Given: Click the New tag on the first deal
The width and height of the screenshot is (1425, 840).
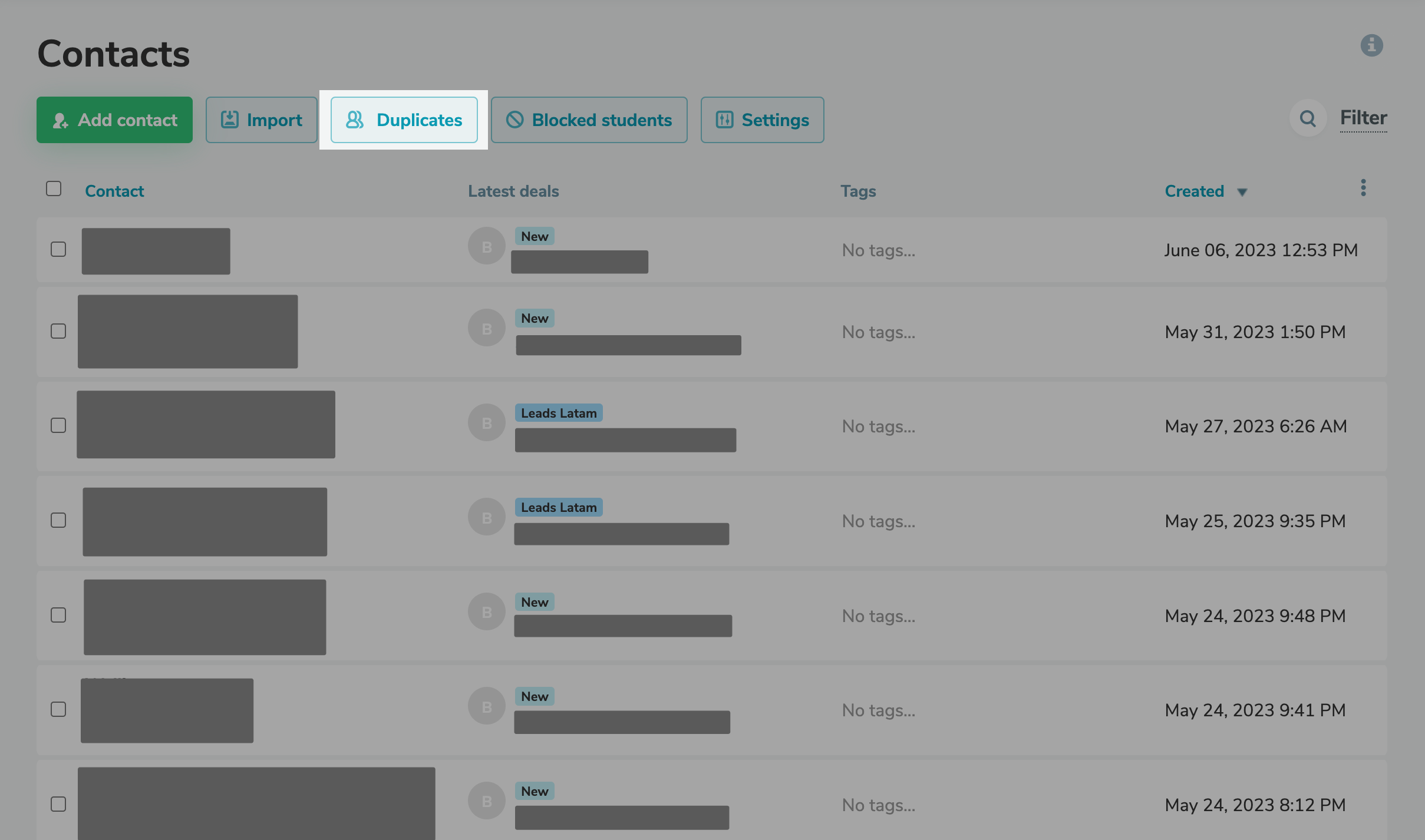Looking at the screenshot, I should [x=533, y=236].
